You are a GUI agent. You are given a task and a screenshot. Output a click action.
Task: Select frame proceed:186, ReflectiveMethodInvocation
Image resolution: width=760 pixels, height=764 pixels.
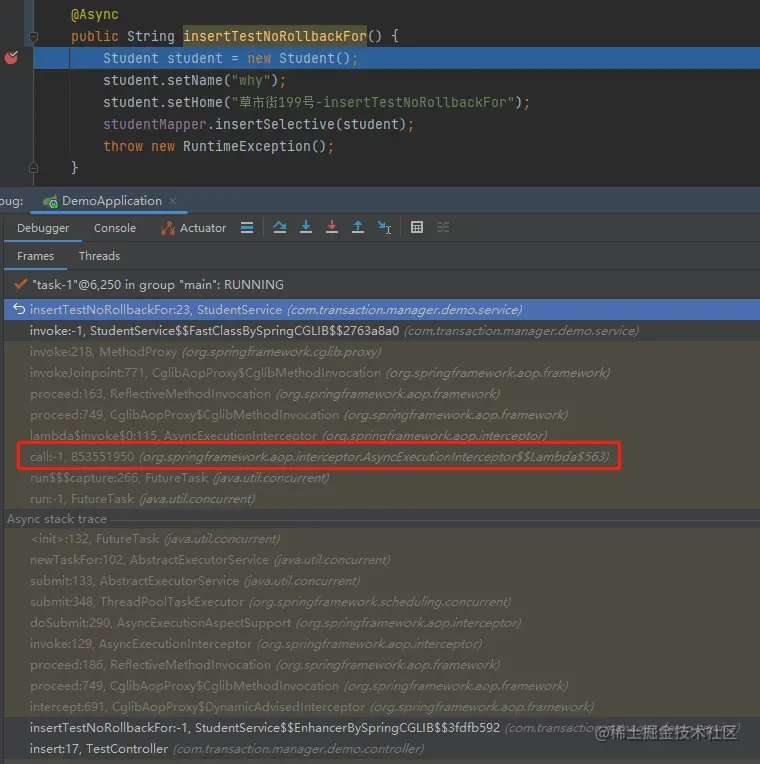[381, 665]
